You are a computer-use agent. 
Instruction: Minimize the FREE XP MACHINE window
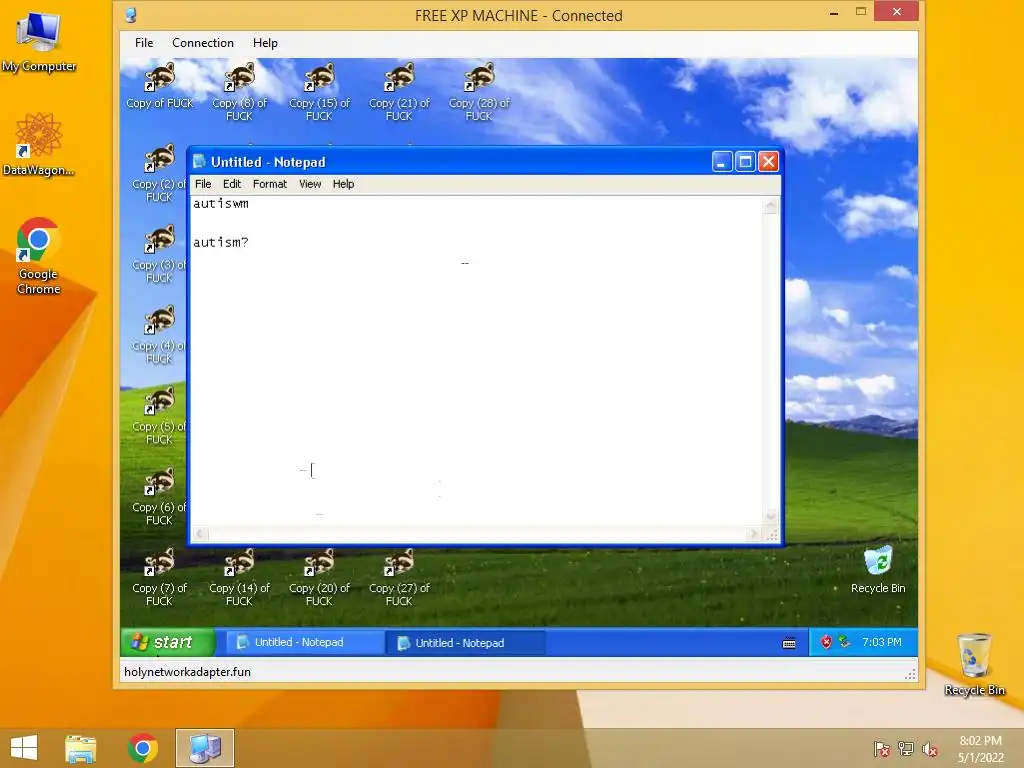[834, 12]
